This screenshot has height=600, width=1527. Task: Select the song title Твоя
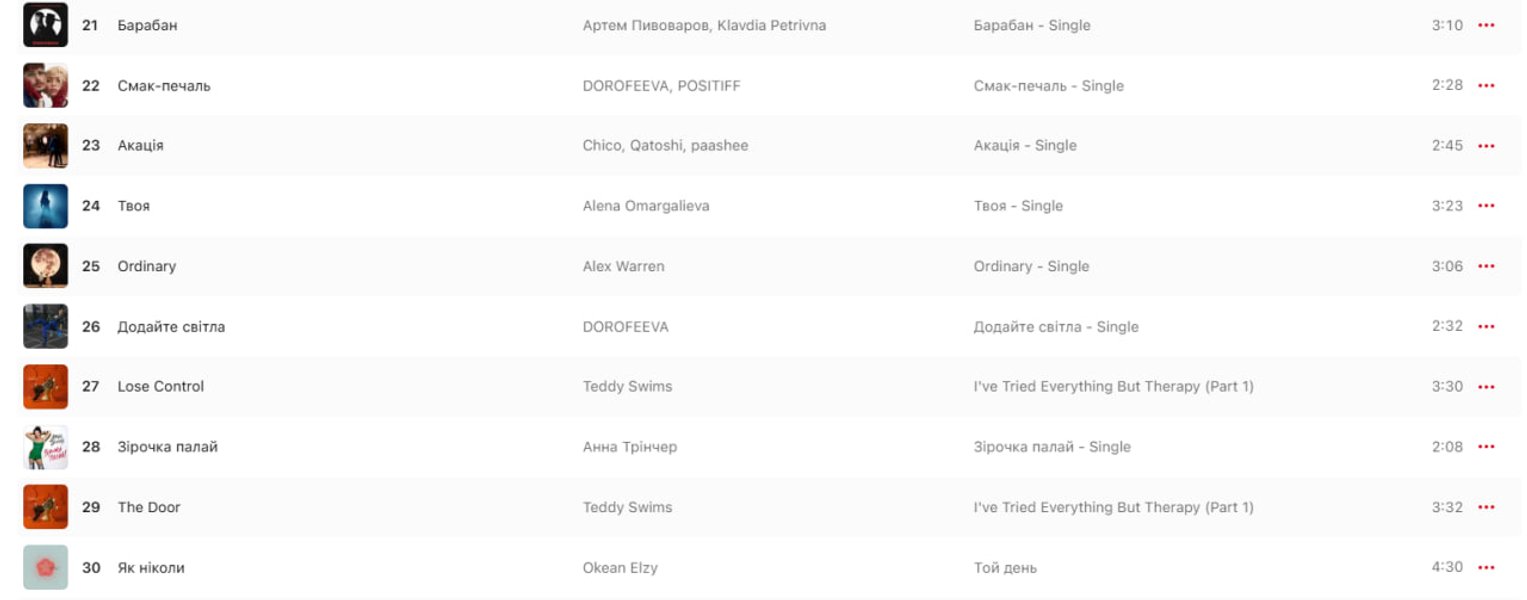[x=134, y=206]
